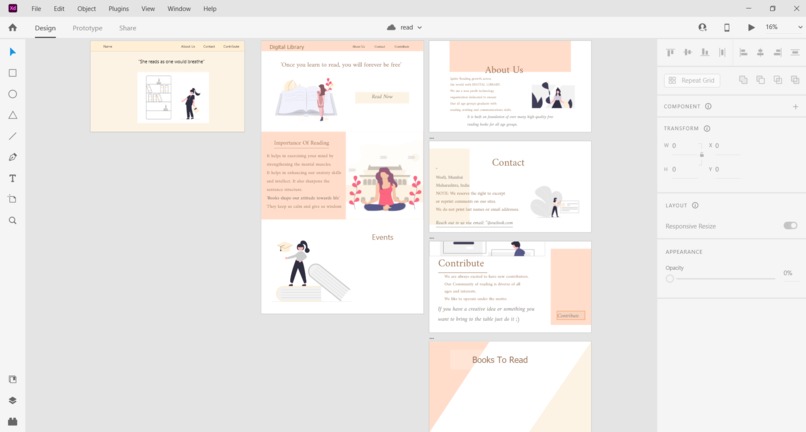Open the Help menu

click(210, 9)
